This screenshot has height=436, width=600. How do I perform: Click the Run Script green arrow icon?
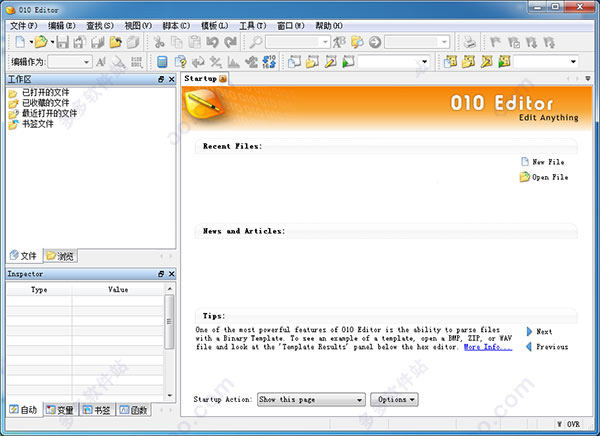[x=348, y=62]
